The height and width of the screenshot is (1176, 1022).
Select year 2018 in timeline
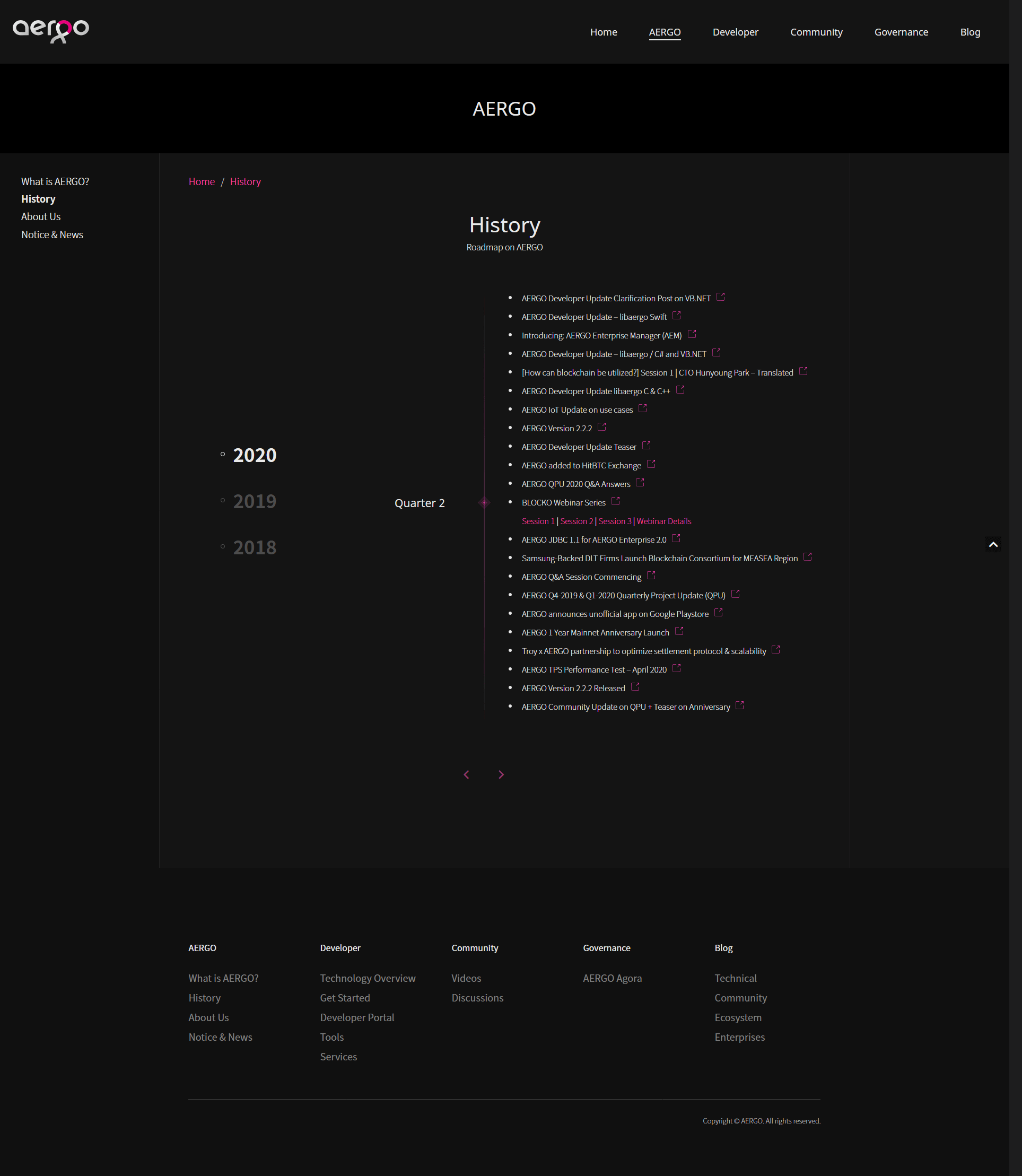[x=255, y=547]
